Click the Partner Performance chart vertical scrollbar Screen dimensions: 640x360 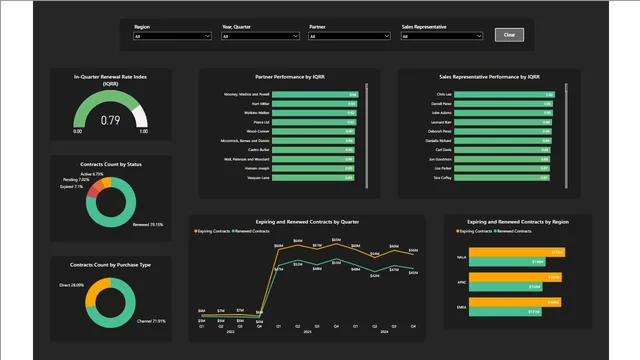(x=367, y=136)
